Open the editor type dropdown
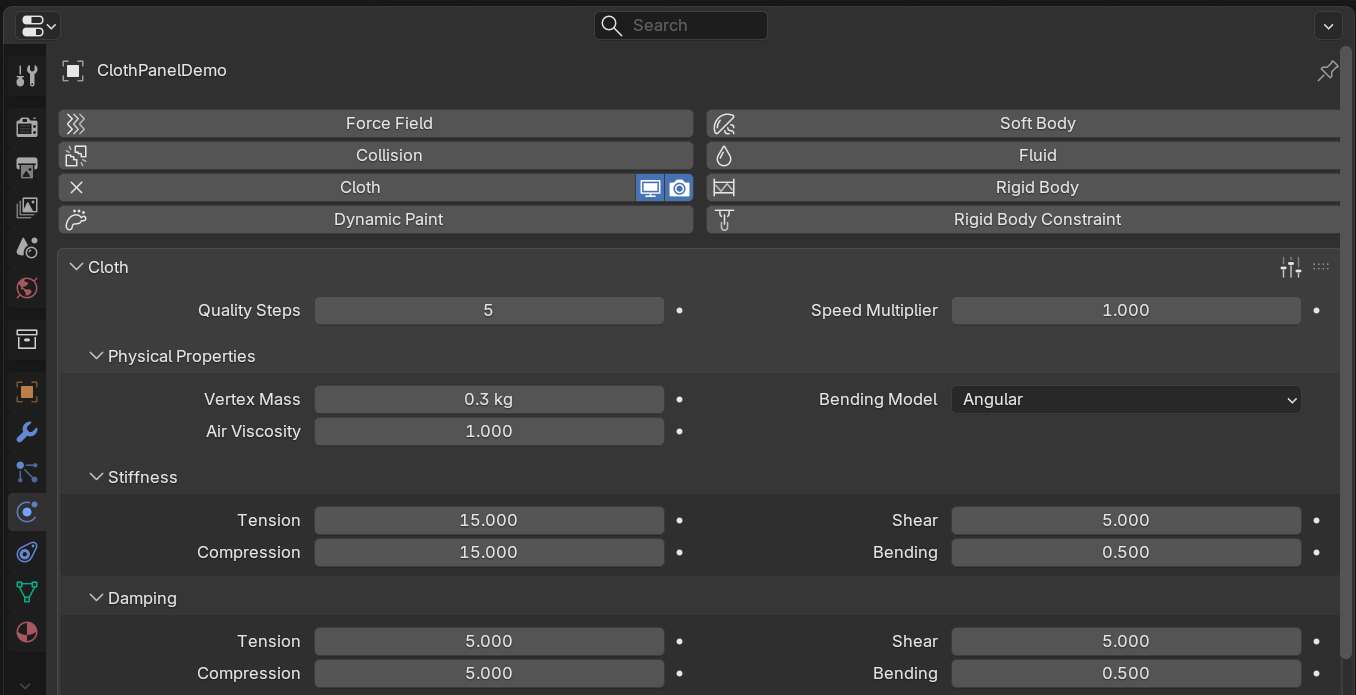Viewport: 1356px width, 695px height. tap(38, 26)
